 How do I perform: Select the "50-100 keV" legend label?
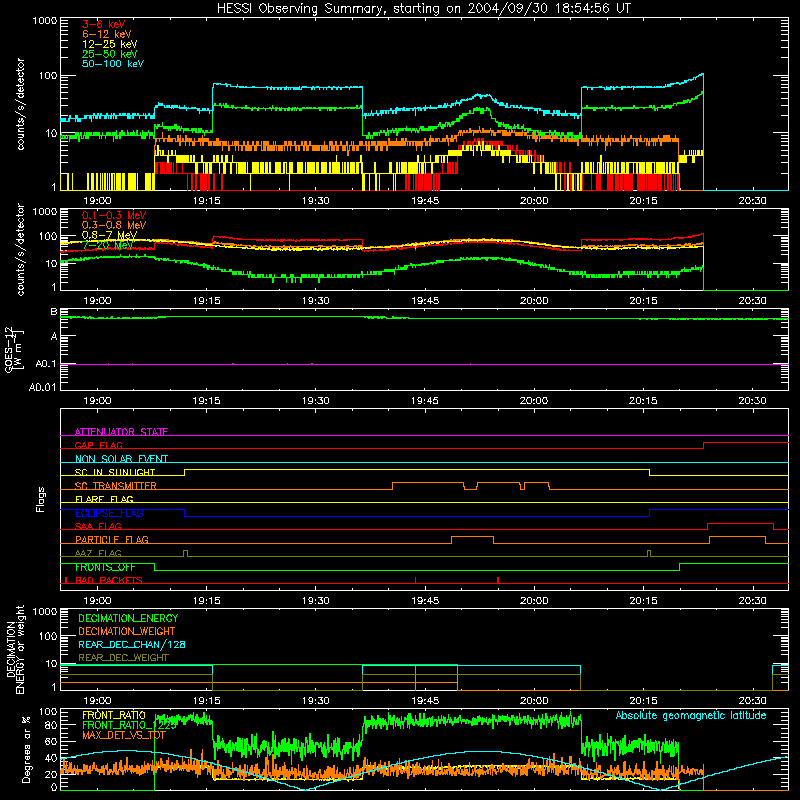click(x=113, y=64)
